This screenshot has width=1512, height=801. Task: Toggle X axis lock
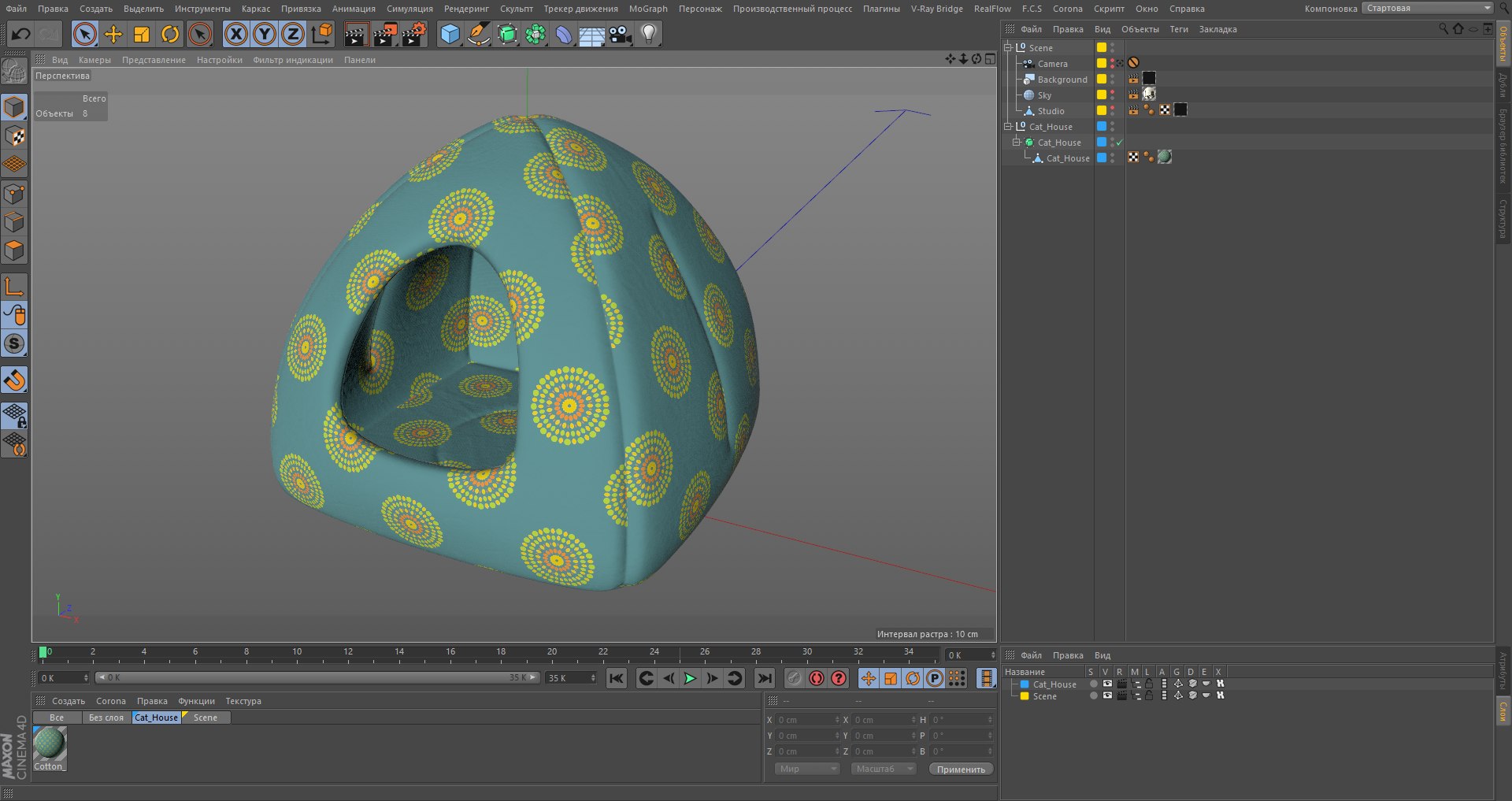235,34
